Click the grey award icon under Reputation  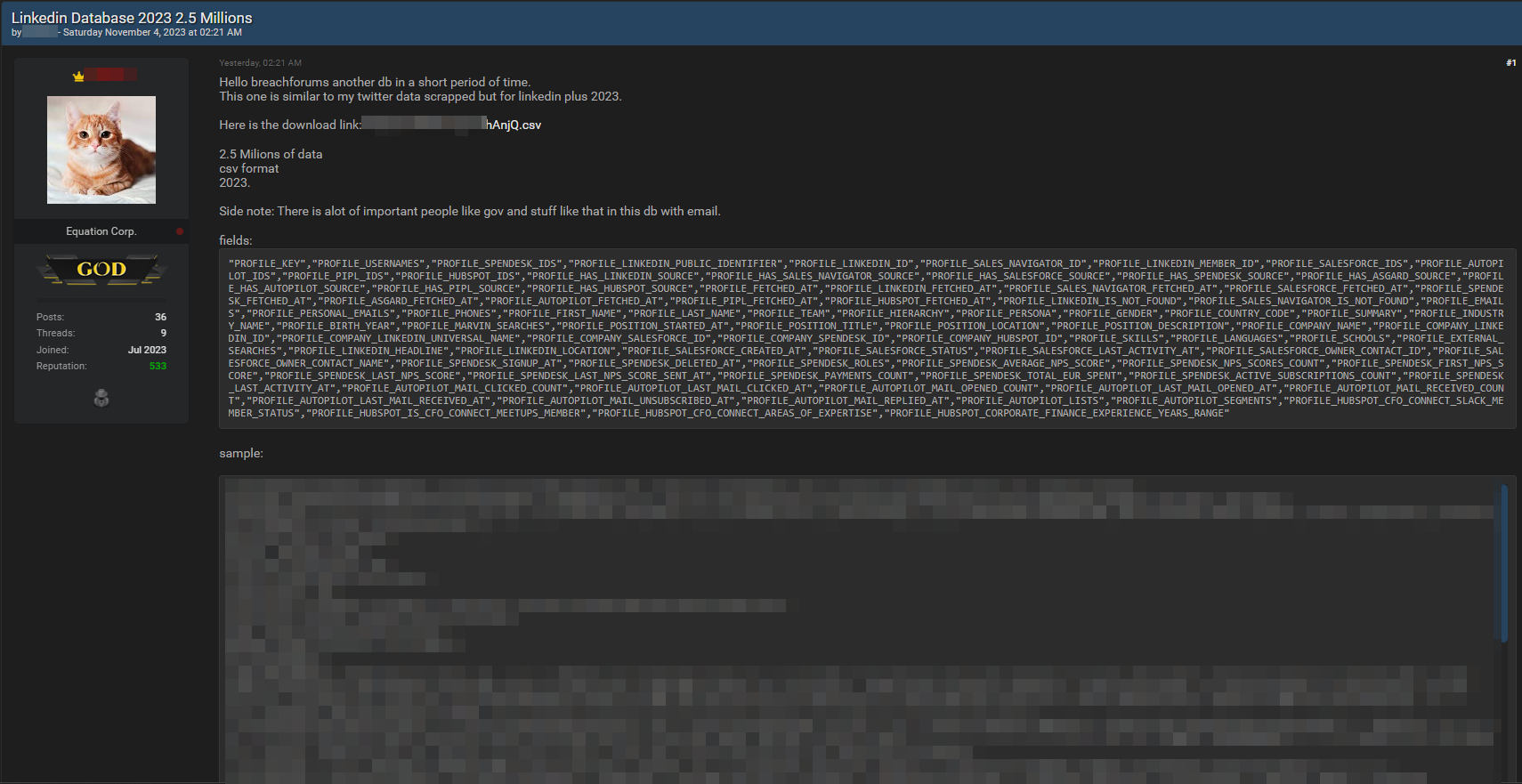click(101, 399)
